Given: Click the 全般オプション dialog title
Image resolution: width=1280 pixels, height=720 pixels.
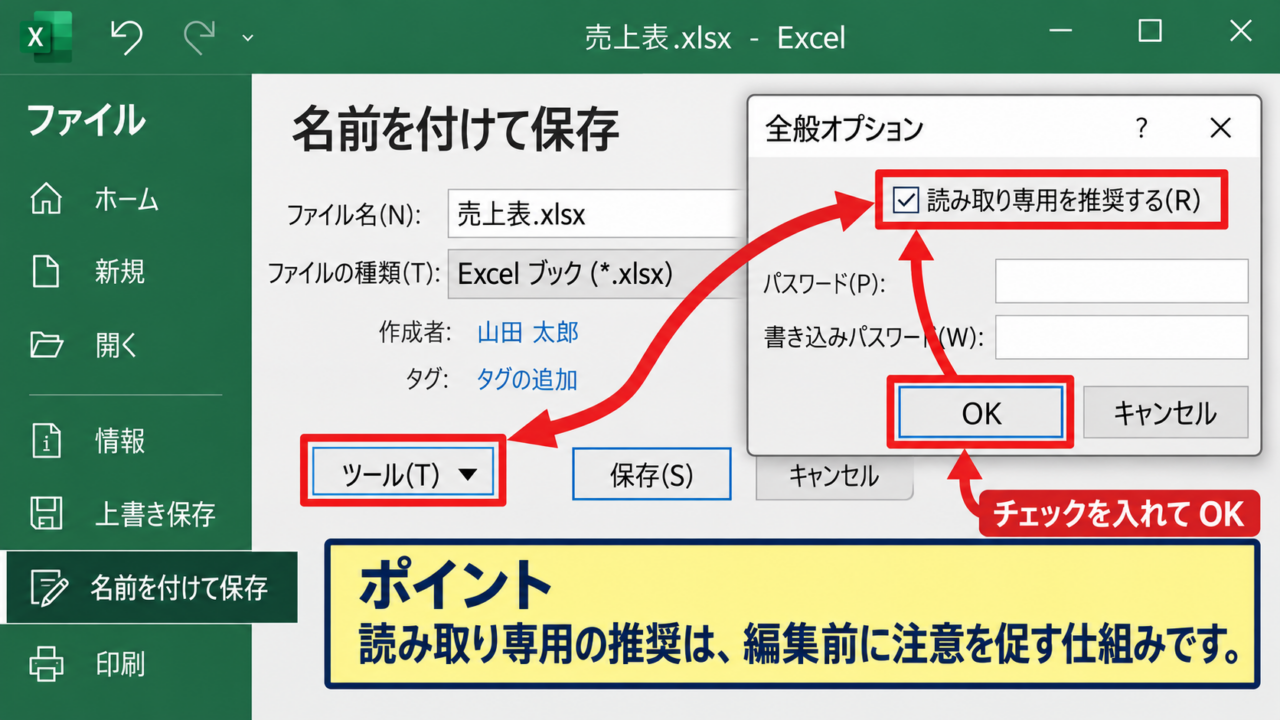Looking at the screenshot, I should [844, 128].
